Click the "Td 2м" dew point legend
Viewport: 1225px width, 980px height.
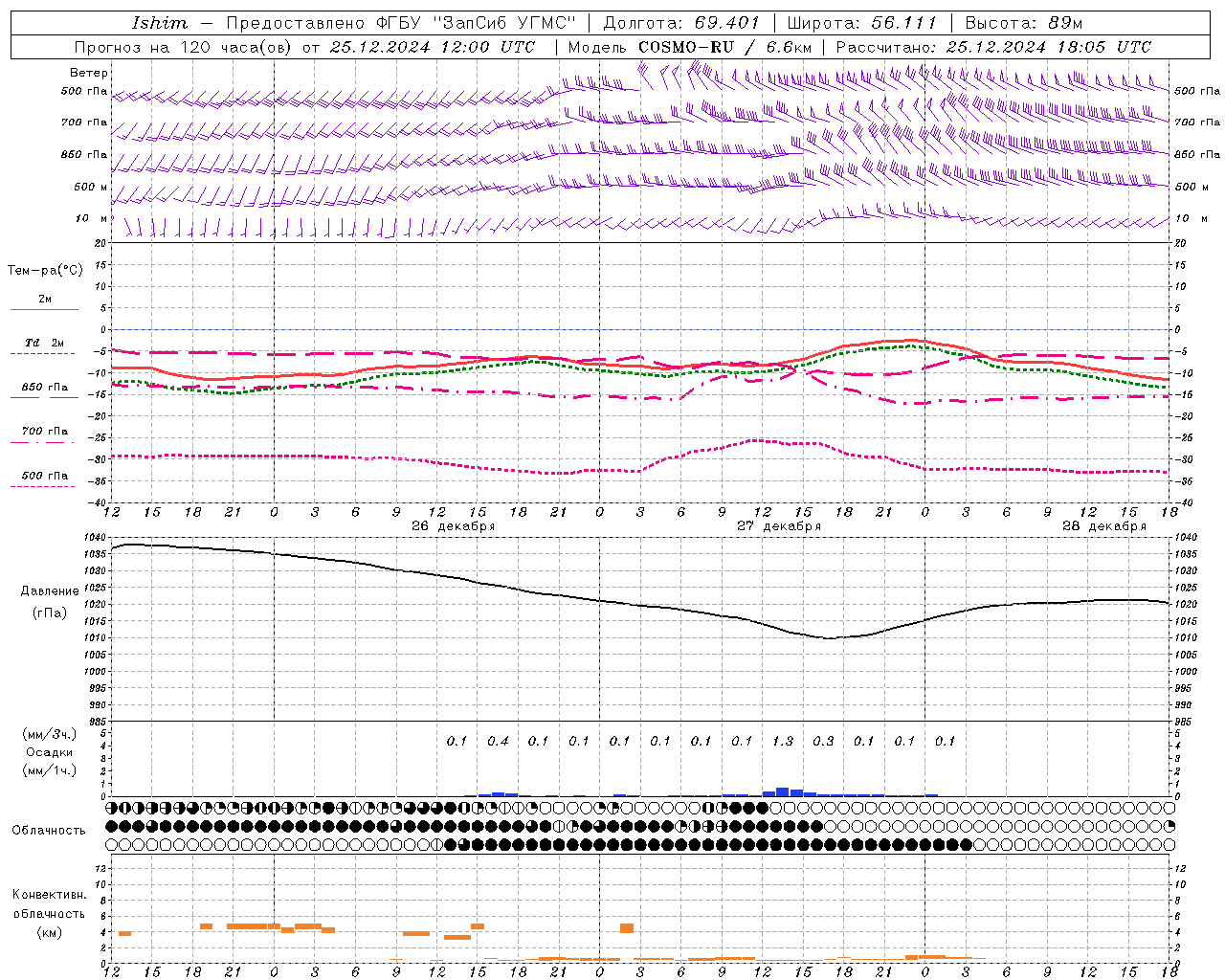click(45, 343)
